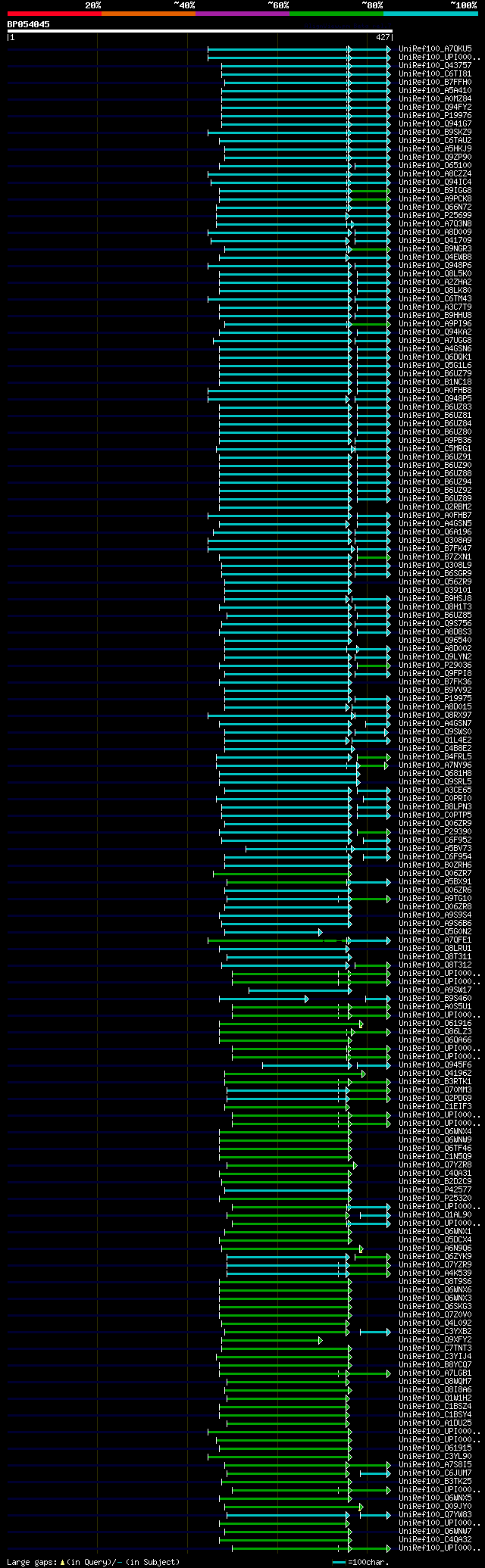Screen dimensions: 485x1568
Task: Click the purple ~60% identity legend segment
Action: 242,13
